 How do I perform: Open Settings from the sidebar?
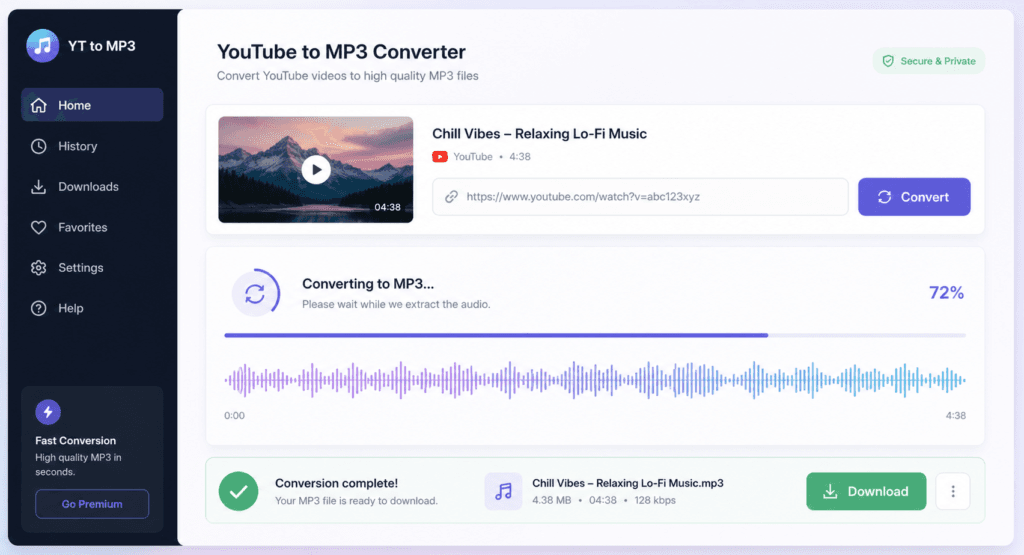pos(92,268)
